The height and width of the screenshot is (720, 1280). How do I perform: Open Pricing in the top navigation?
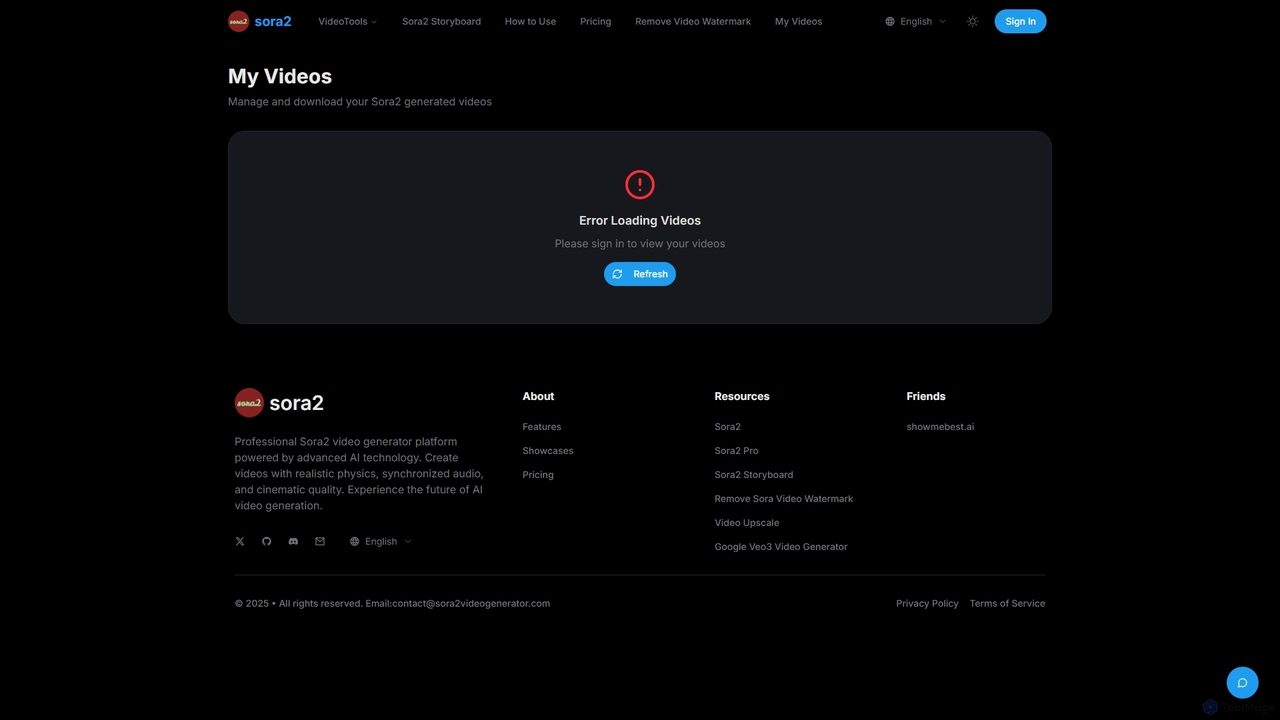[595, 21]
